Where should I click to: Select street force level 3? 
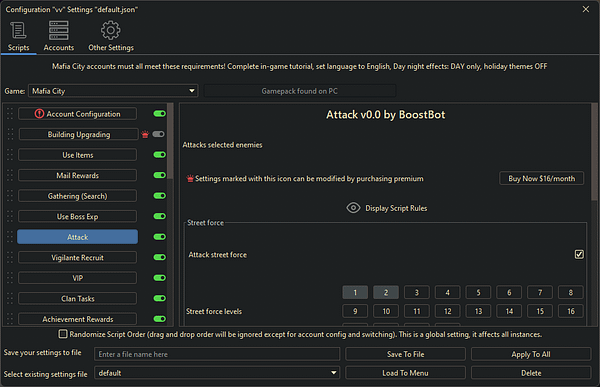point(417,292)
